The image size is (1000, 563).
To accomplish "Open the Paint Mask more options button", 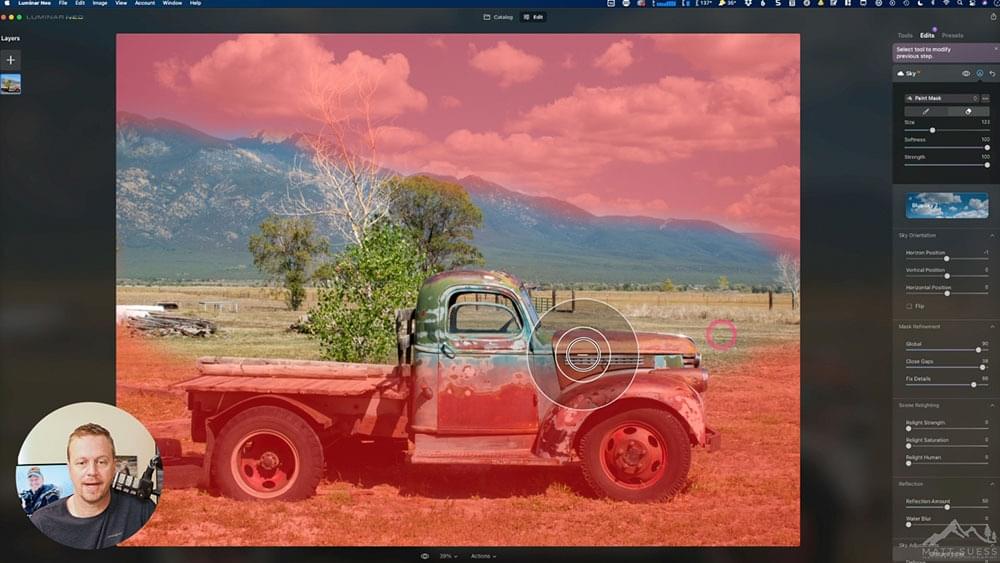I will pos(985,98).
